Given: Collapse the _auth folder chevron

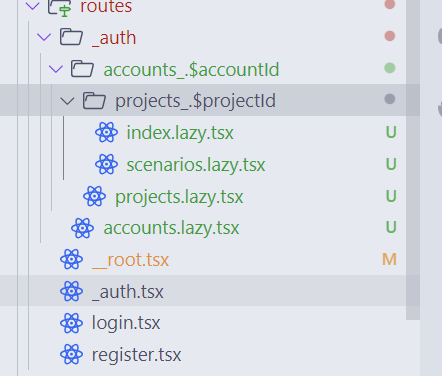Looking at the screenshot, I should click(44, 37).
